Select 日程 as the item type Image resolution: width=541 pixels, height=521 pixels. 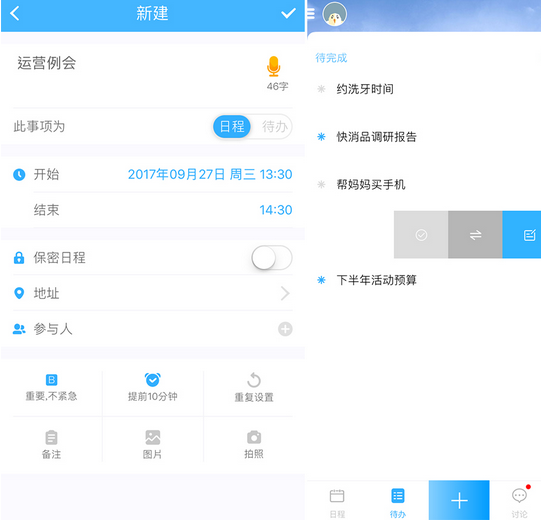click(232, 127)
